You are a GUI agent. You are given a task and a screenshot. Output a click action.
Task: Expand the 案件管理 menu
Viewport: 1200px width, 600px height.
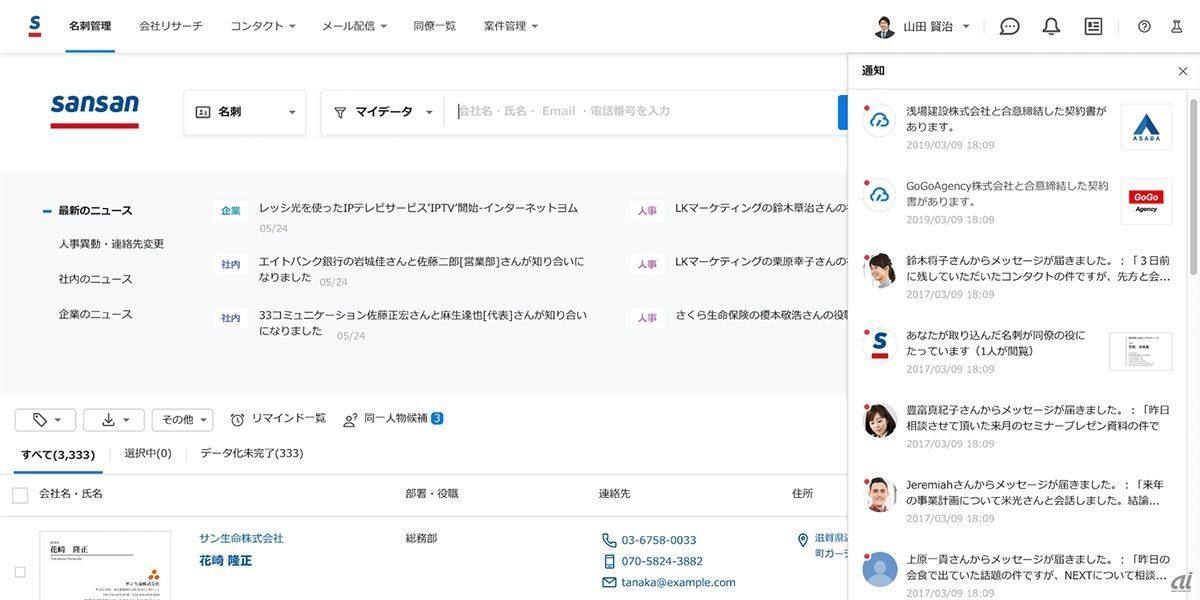510,26
